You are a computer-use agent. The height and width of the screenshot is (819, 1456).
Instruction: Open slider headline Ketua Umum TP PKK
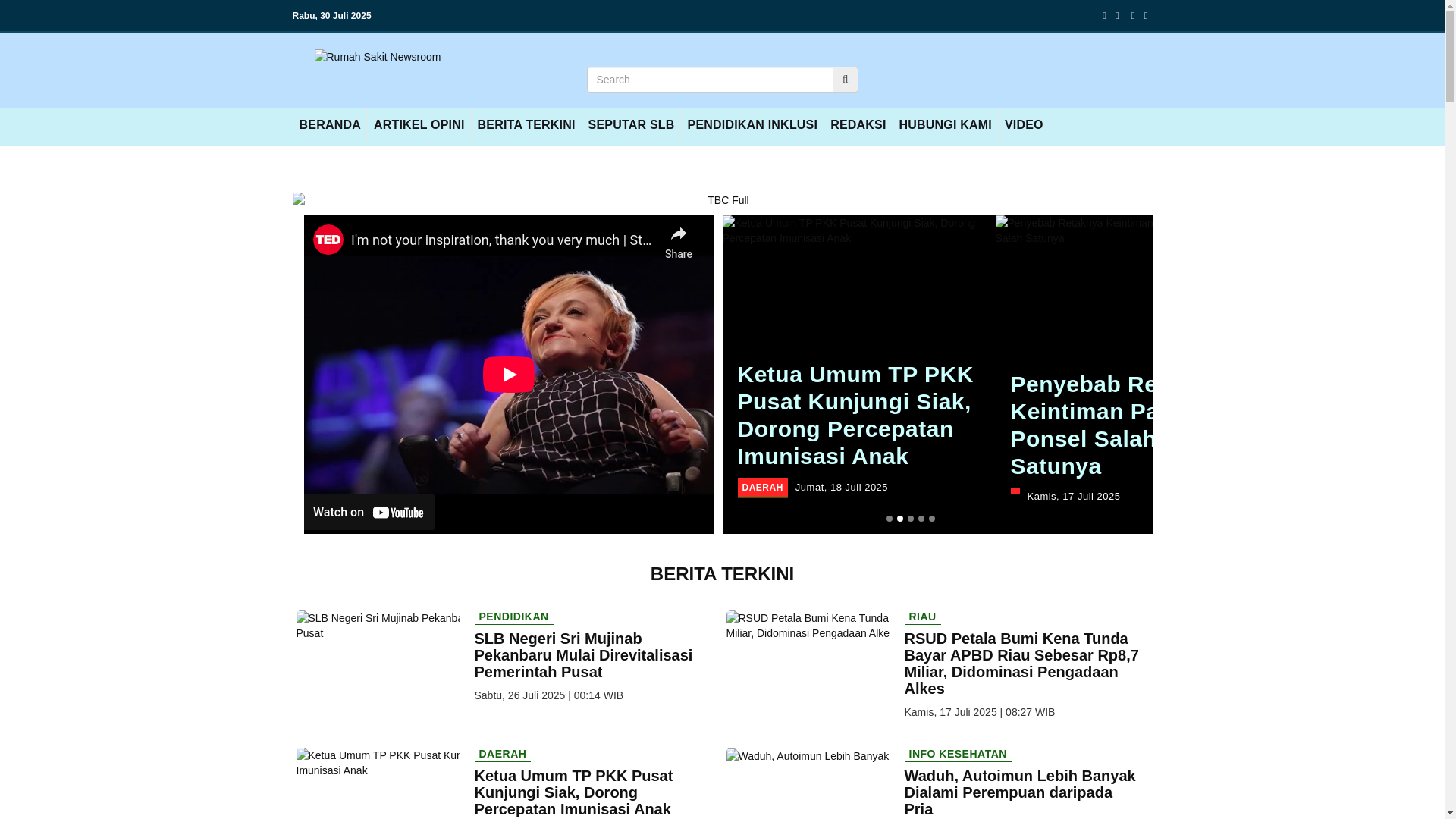click(x=855, y=416)
